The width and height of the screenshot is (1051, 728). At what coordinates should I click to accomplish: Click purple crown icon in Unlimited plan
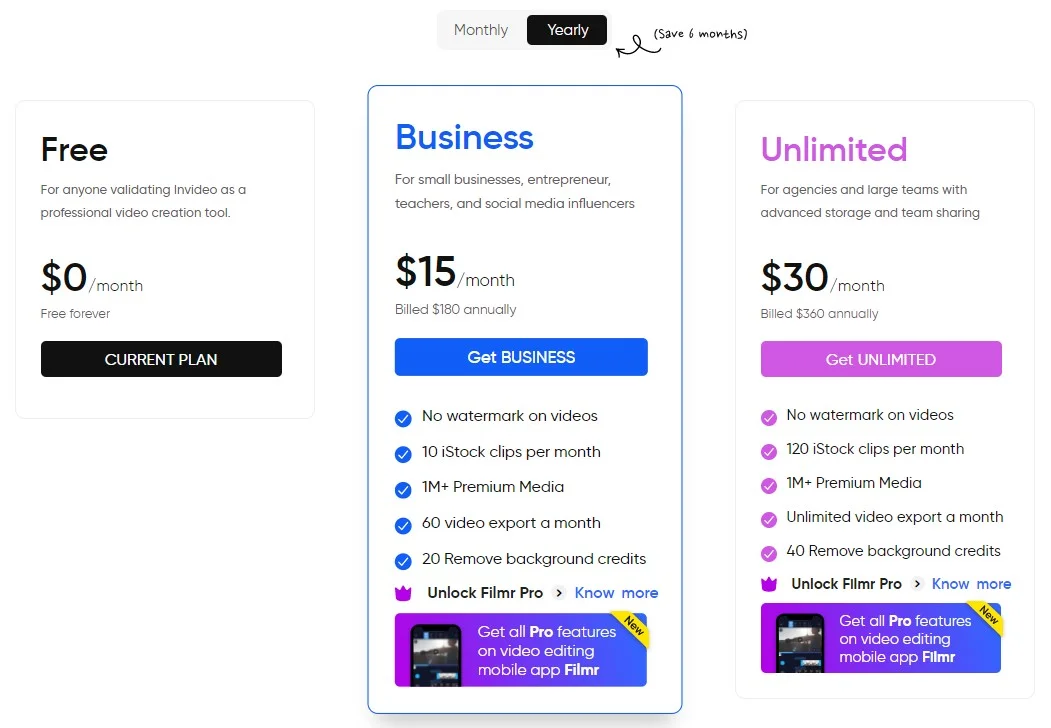[769, 585]
